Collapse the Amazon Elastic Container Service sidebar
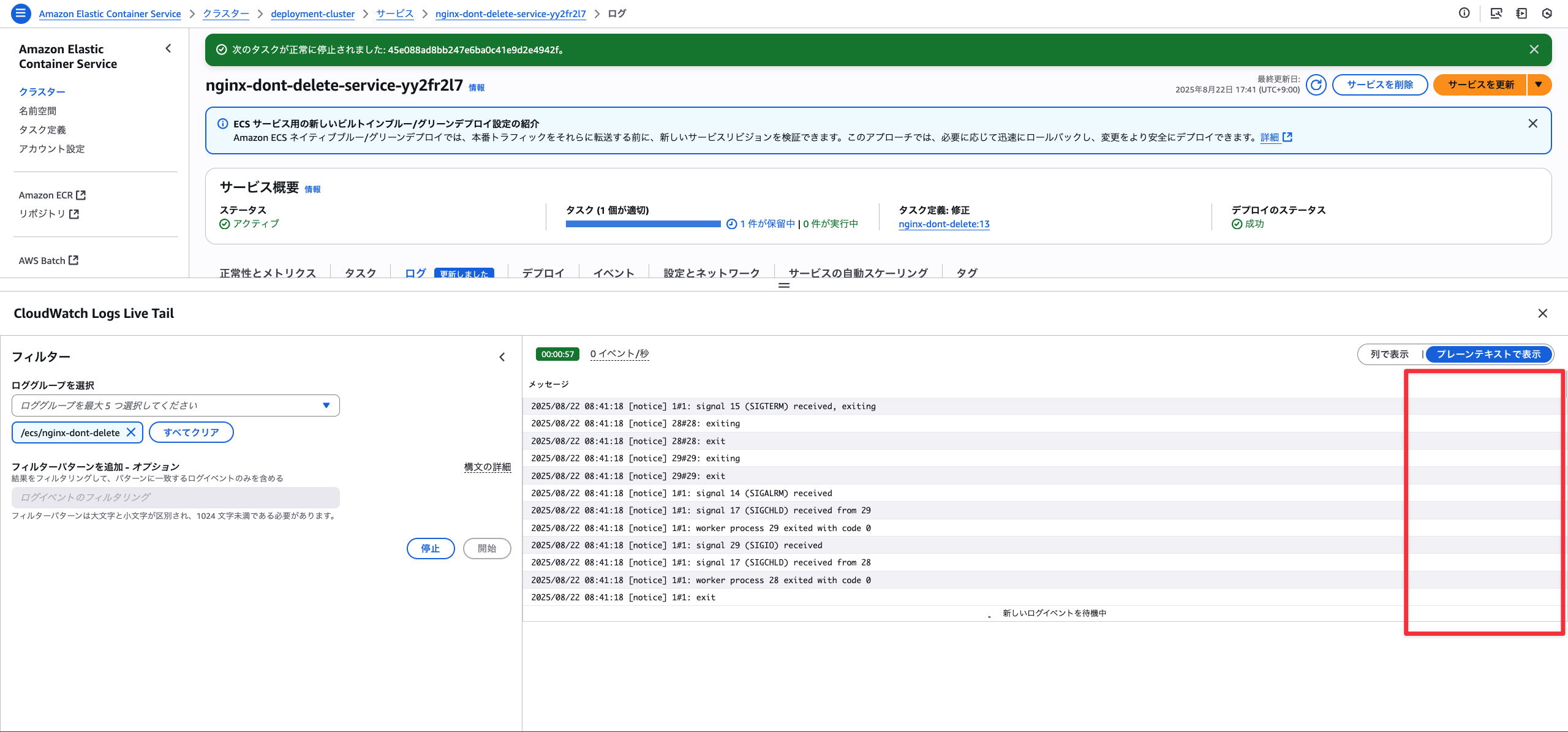The image size is (1568, 732). click(x=168, y=48)
